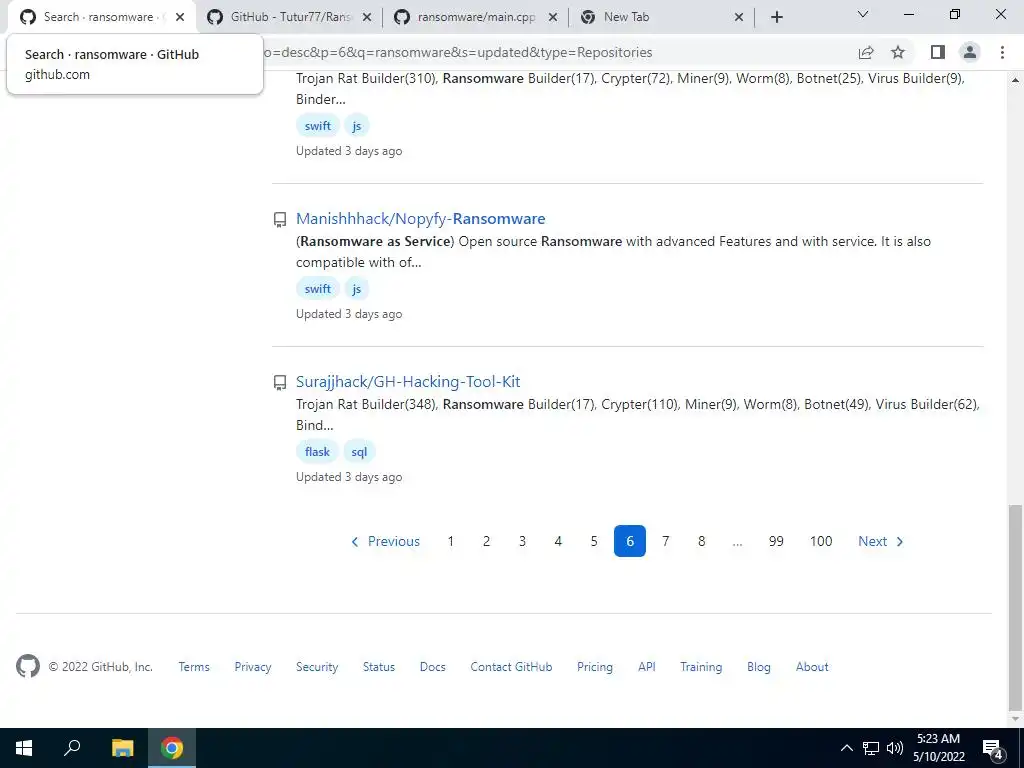Click the page vertical scrollbar thumb
1024x768 pixels.
tap(1015, 607)
